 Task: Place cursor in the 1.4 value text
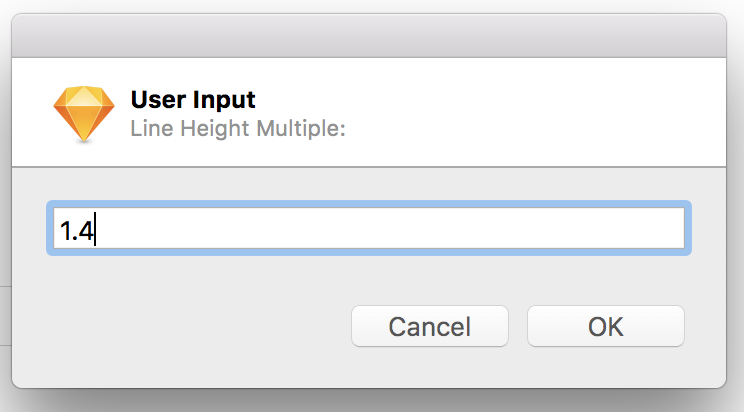click(76, 231)
